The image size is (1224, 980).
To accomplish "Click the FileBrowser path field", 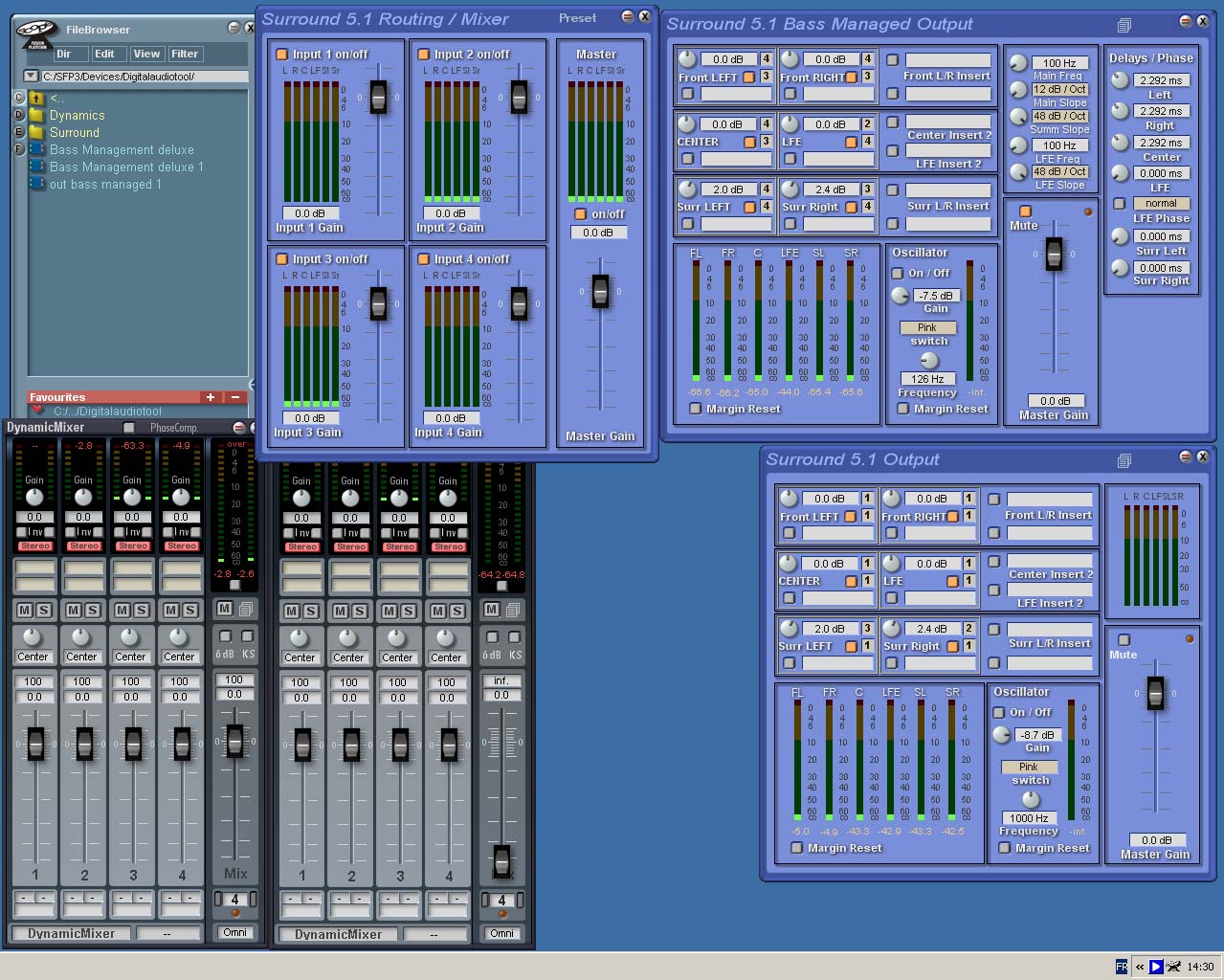I will (144, 77).
